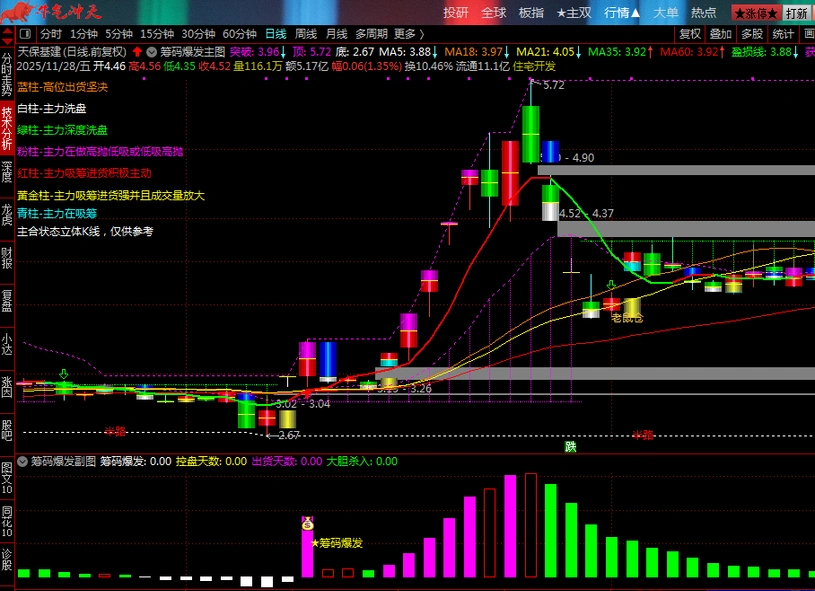The image size is (815, 591).
Task: Click the pin icon left of 分时 tab
Action: pyautogui.click(x=27, y=33)
